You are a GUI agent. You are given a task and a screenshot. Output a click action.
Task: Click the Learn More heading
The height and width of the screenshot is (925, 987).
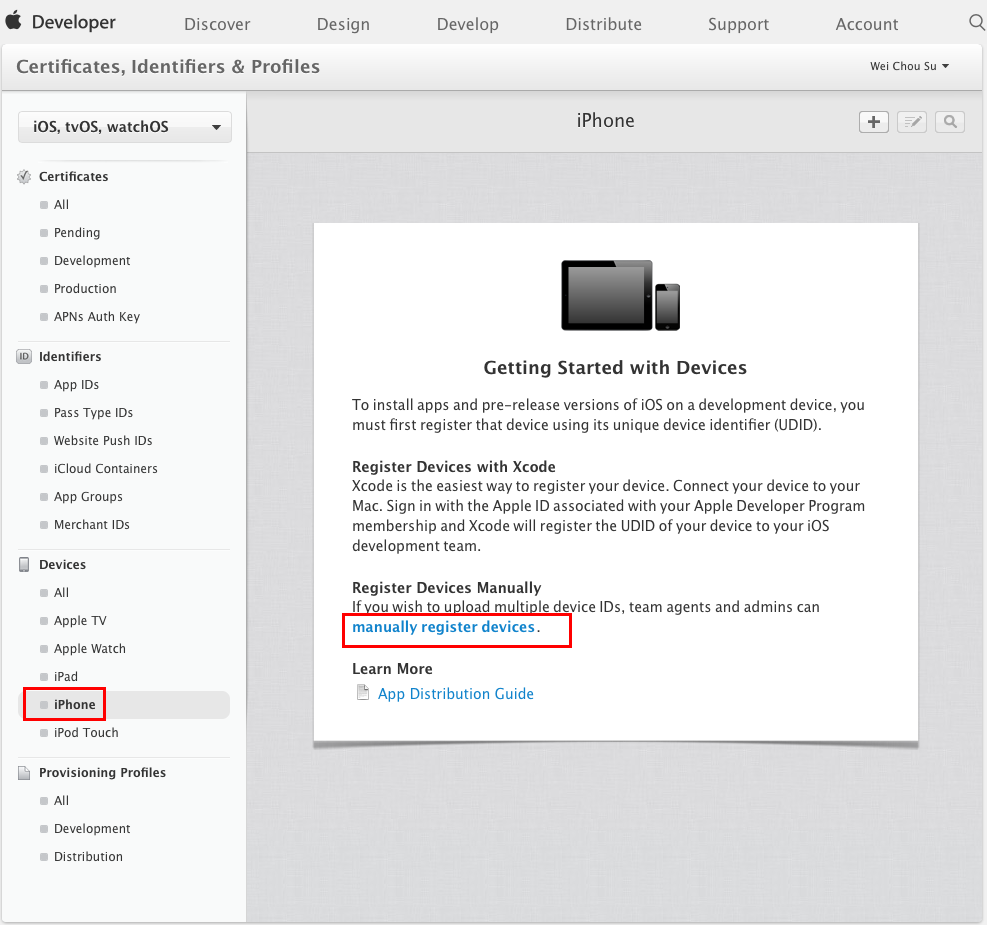(x=392, y=669)
